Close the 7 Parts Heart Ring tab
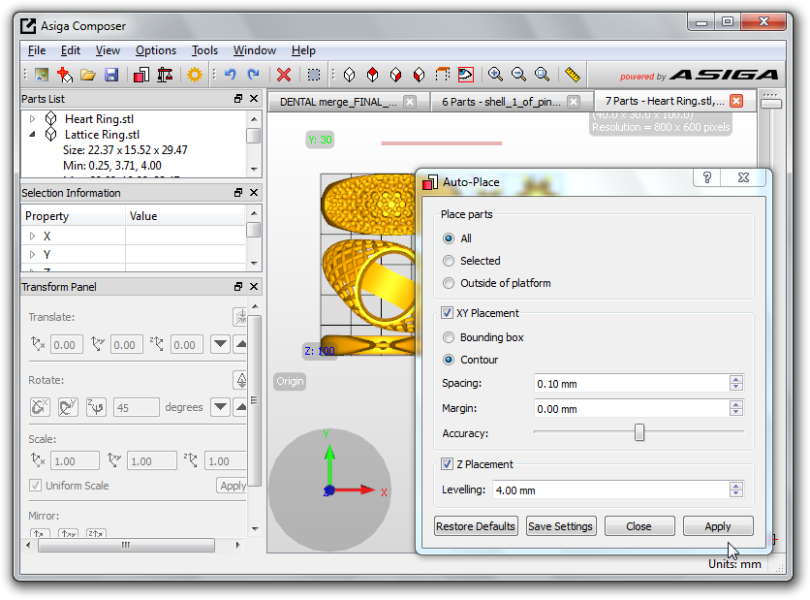810x600 pixels. pyautogui.click(x=736, y=101)
